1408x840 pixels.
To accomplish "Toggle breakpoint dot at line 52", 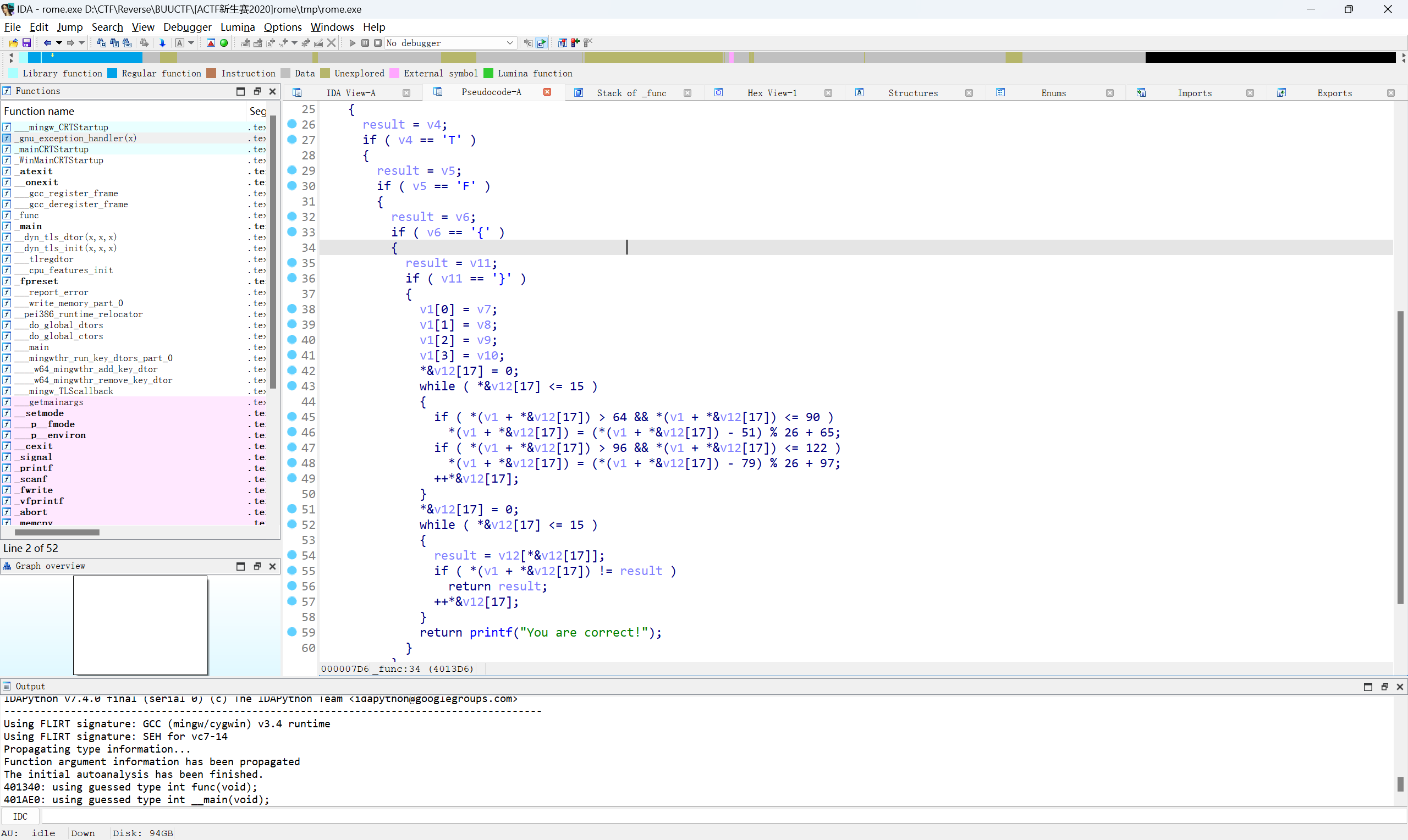I will 292,524.
